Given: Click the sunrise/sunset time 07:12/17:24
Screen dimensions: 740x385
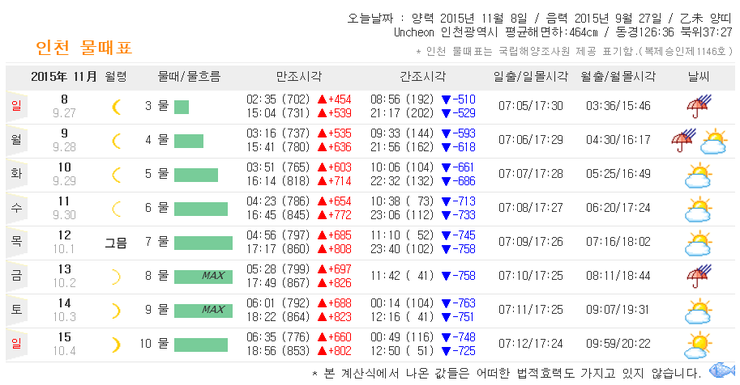Looking at the screenshot, I should 531,344.
